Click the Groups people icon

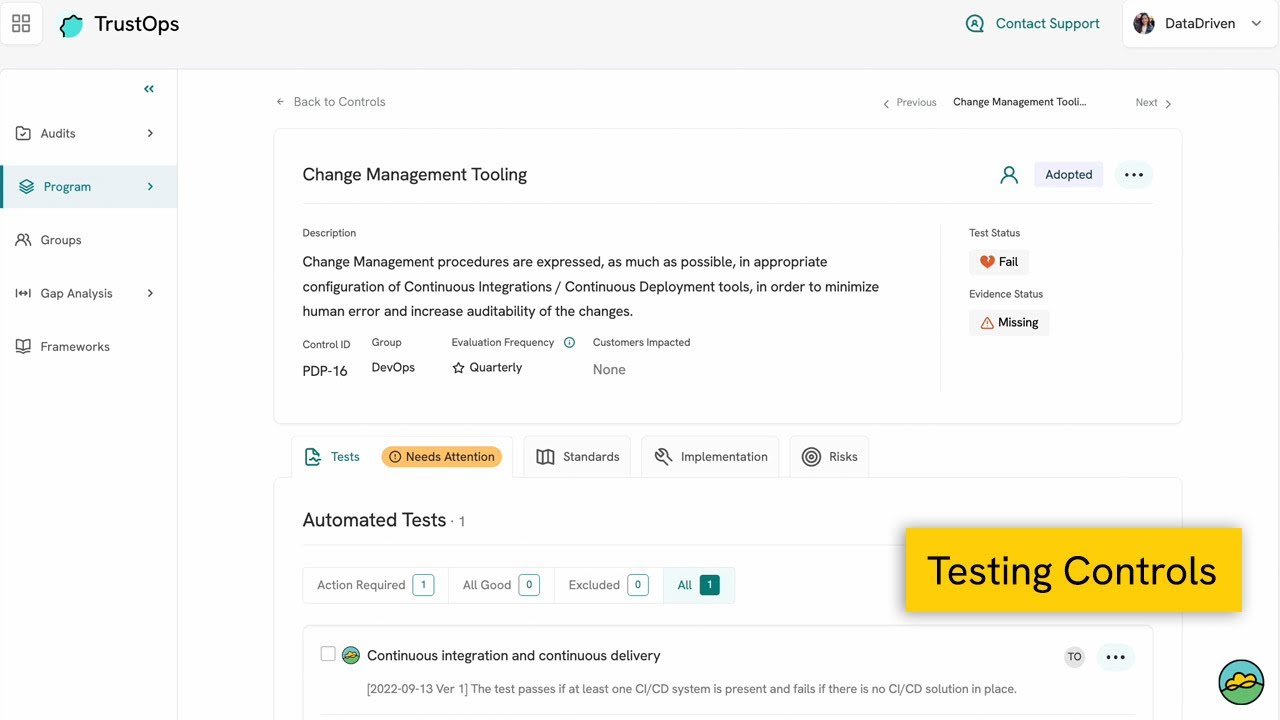point(23,240)
